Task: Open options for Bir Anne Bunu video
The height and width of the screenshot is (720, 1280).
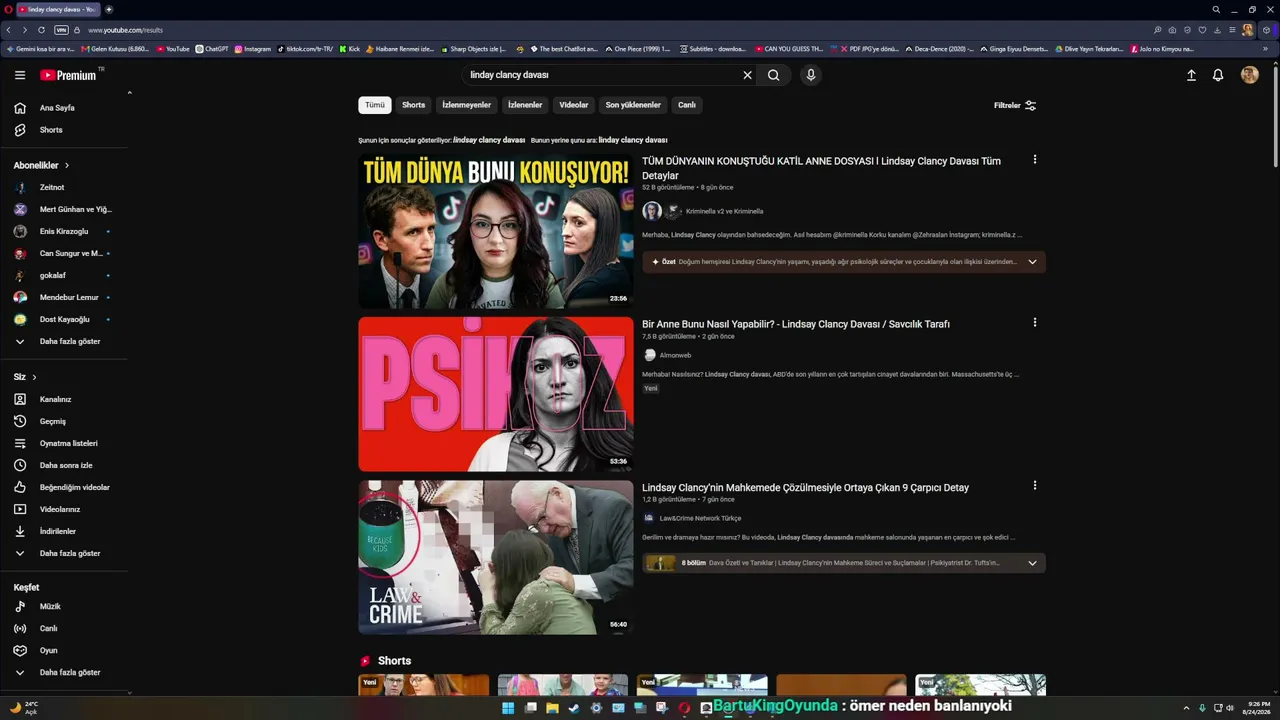Action: [x=1035, y=323]
